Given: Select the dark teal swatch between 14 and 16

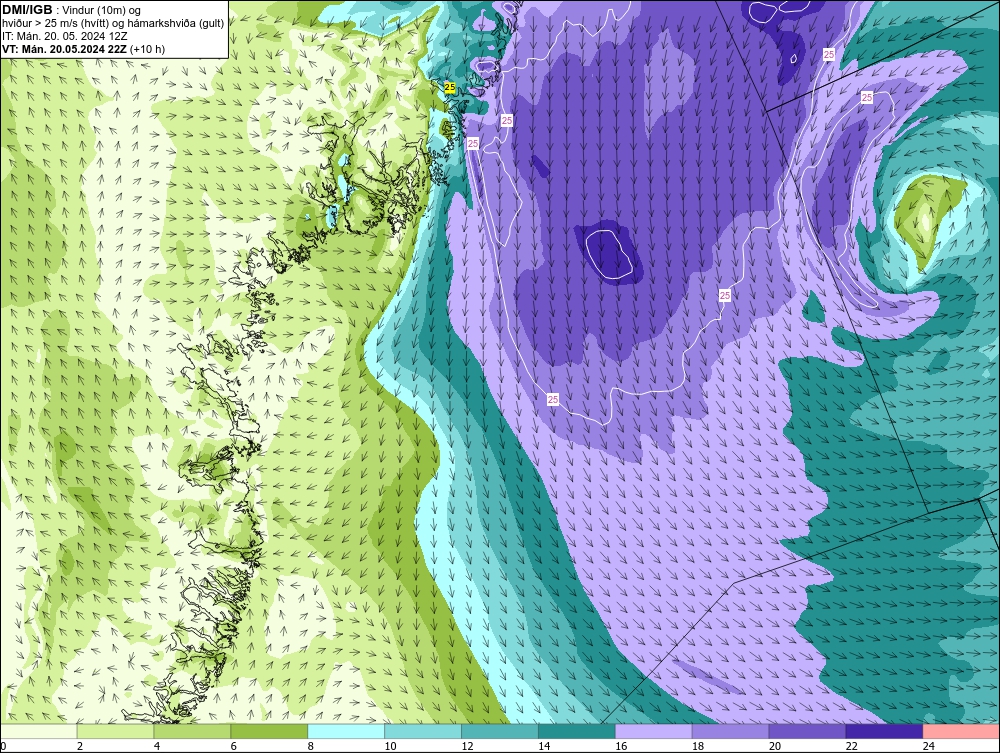Looking at the screenshot, I should click(x=577, y=731).
